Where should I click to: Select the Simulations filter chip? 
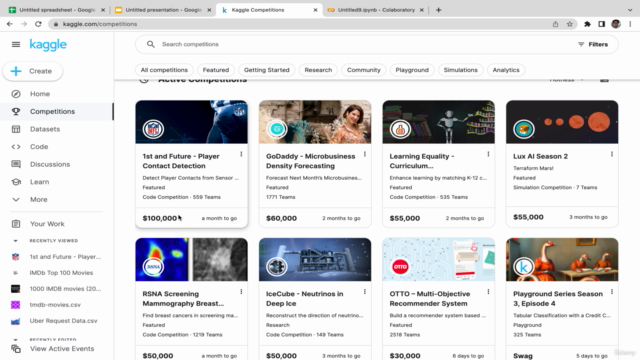460,70
